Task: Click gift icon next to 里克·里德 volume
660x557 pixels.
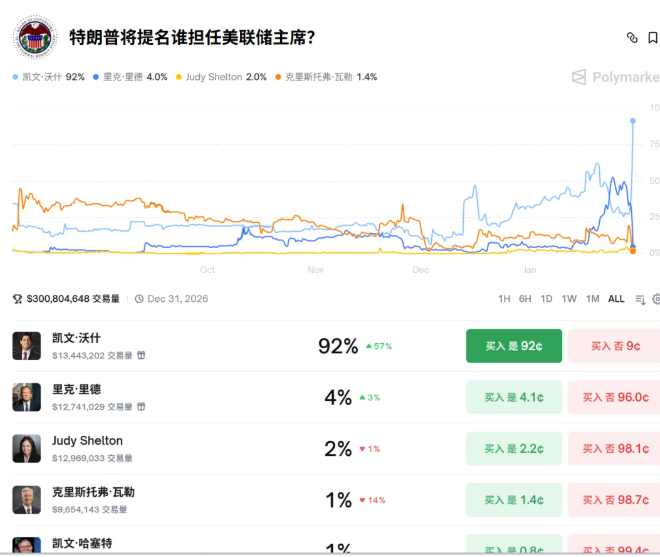Action: pyautogui.click(x=141, y=406)
